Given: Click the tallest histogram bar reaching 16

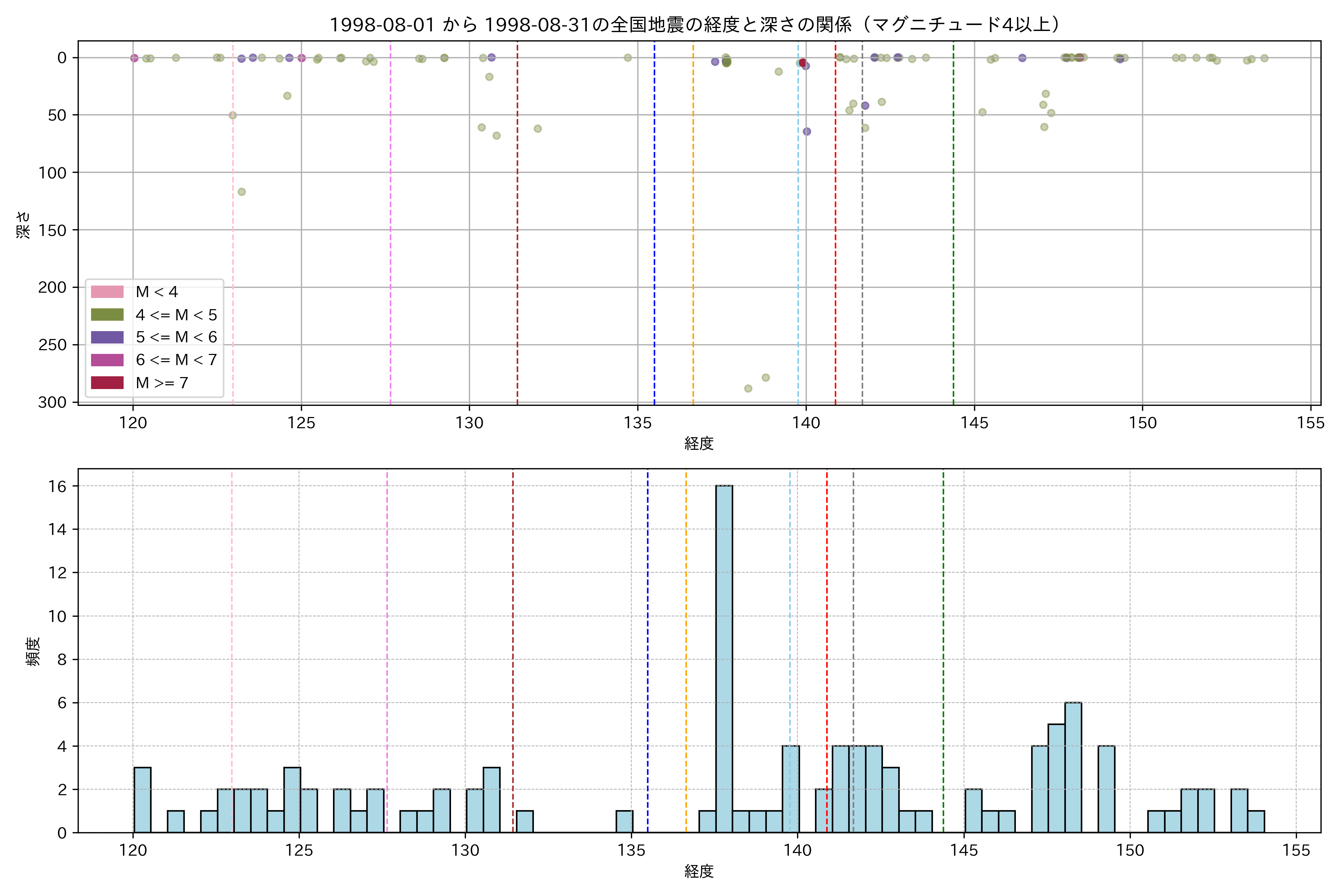Looking at the screenshot, I should pyautogui.click(x=724, y=657).
